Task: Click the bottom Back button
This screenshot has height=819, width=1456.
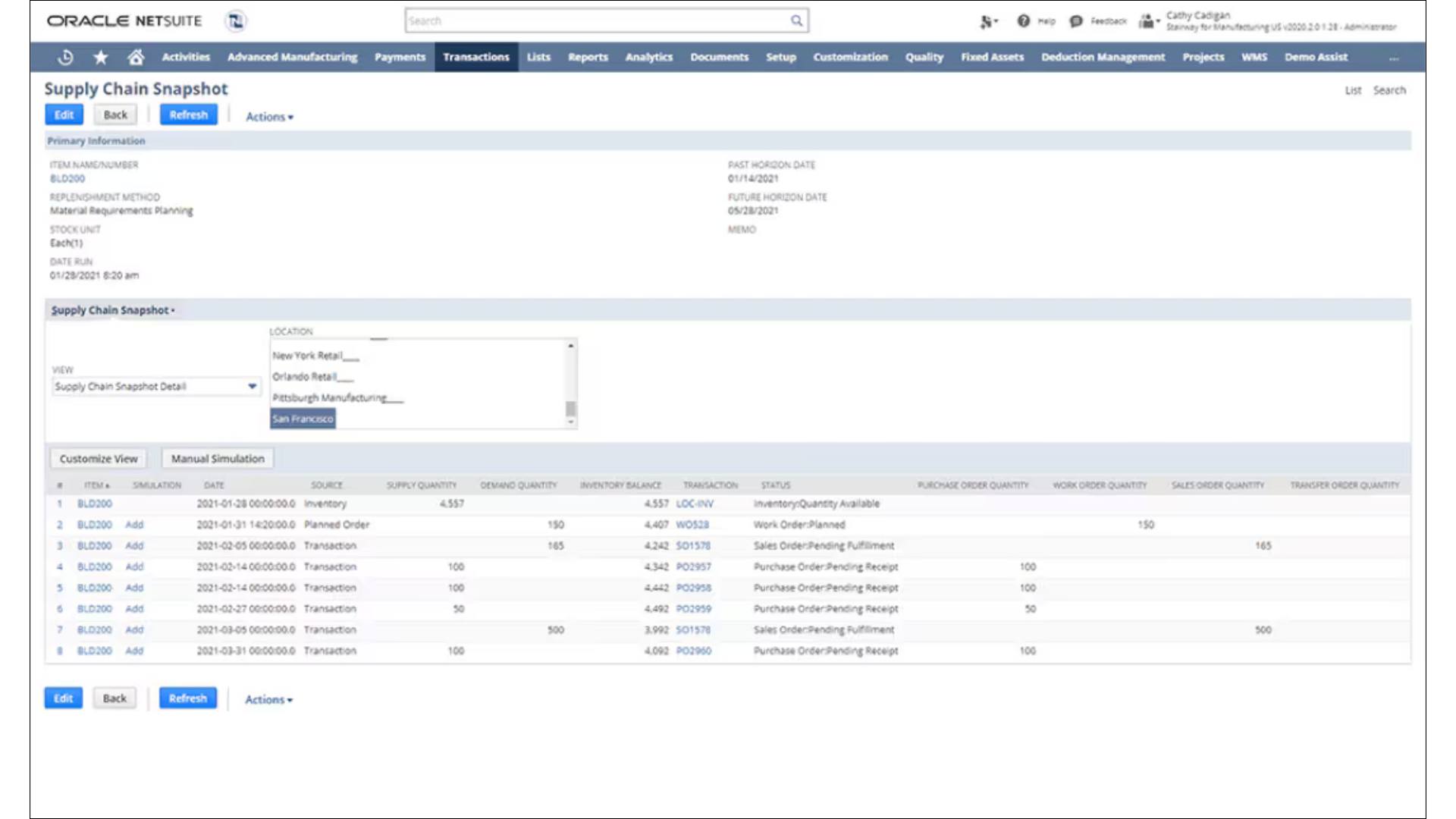Action: pos(115,698)
